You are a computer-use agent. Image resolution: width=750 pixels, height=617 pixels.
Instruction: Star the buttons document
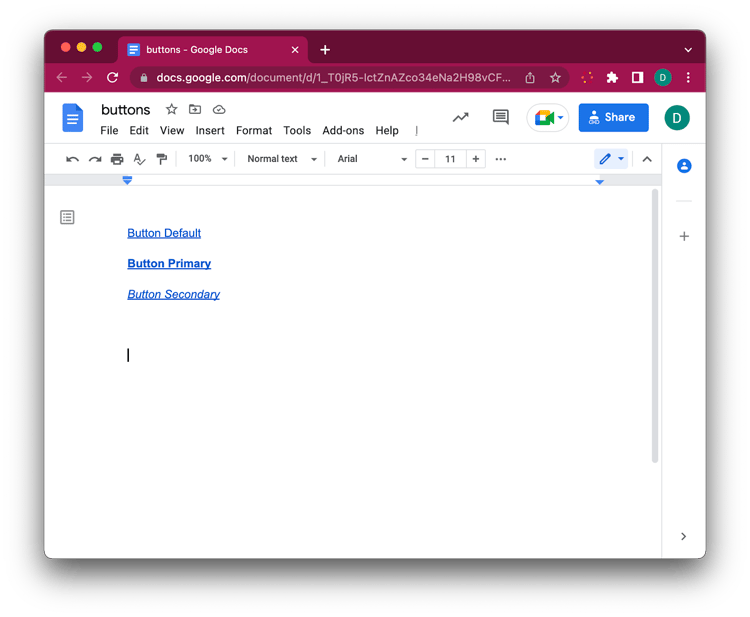click(x=171, y=110)
